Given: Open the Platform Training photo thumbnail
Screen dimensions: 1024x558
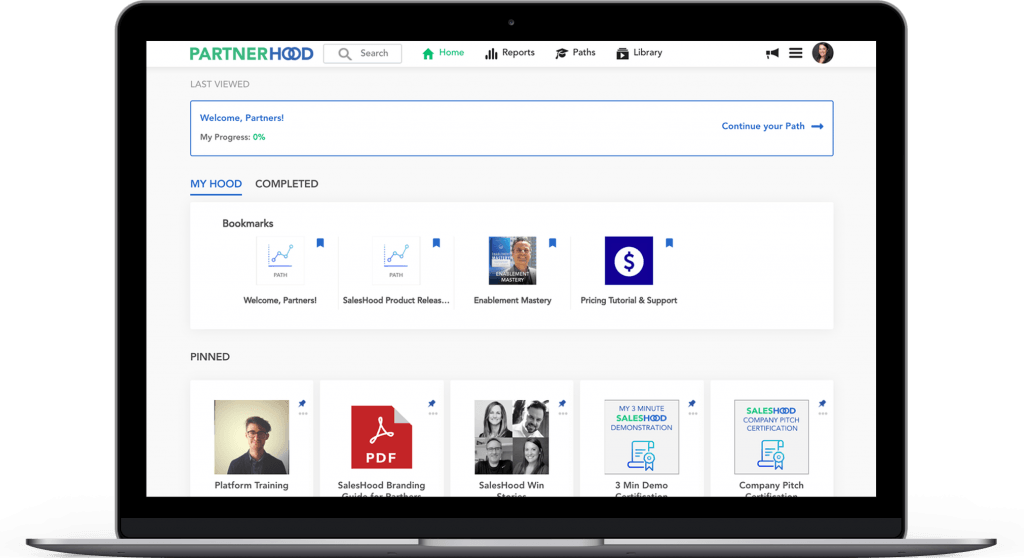Looking at the screenshot, I should [x=251, y=437].
